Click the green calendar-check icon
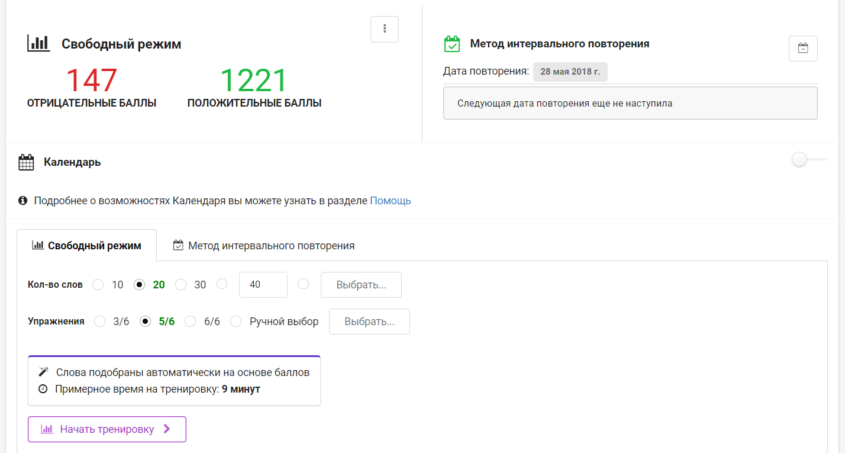The width and height of the screenshot is (845, 453). pos(452,44)
